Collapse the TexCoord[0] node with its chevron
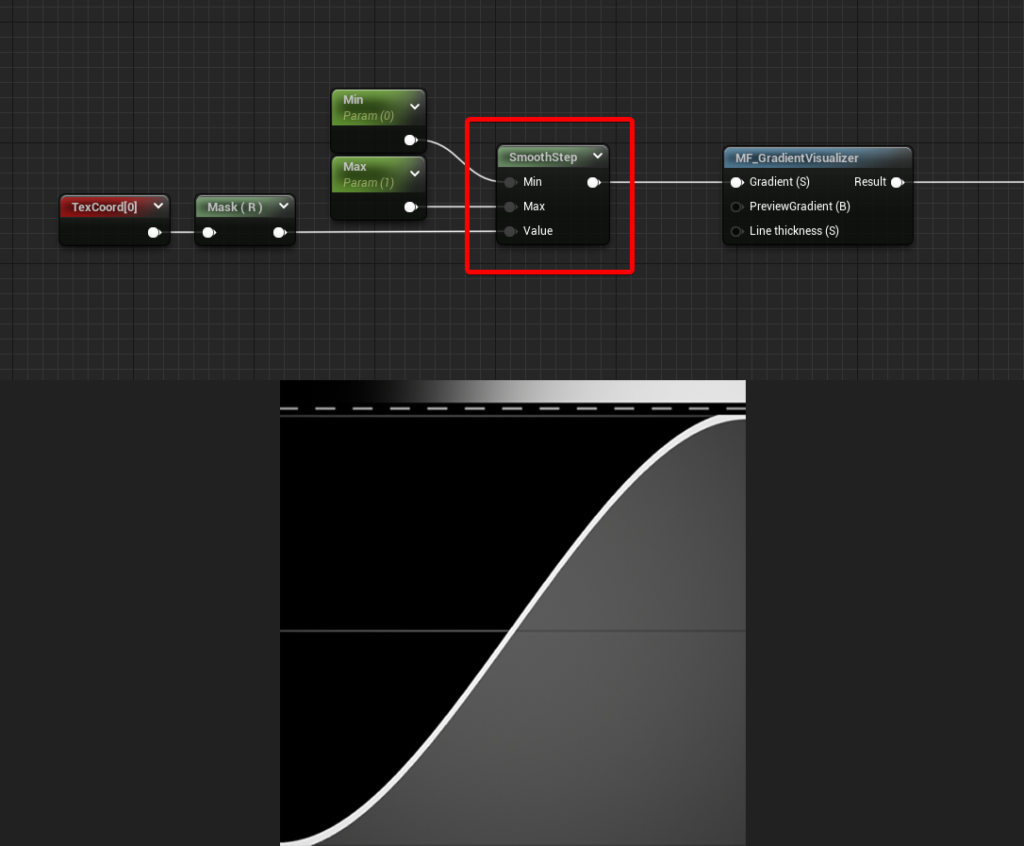Screen dimensions: 1024x846 click(158, 206)
